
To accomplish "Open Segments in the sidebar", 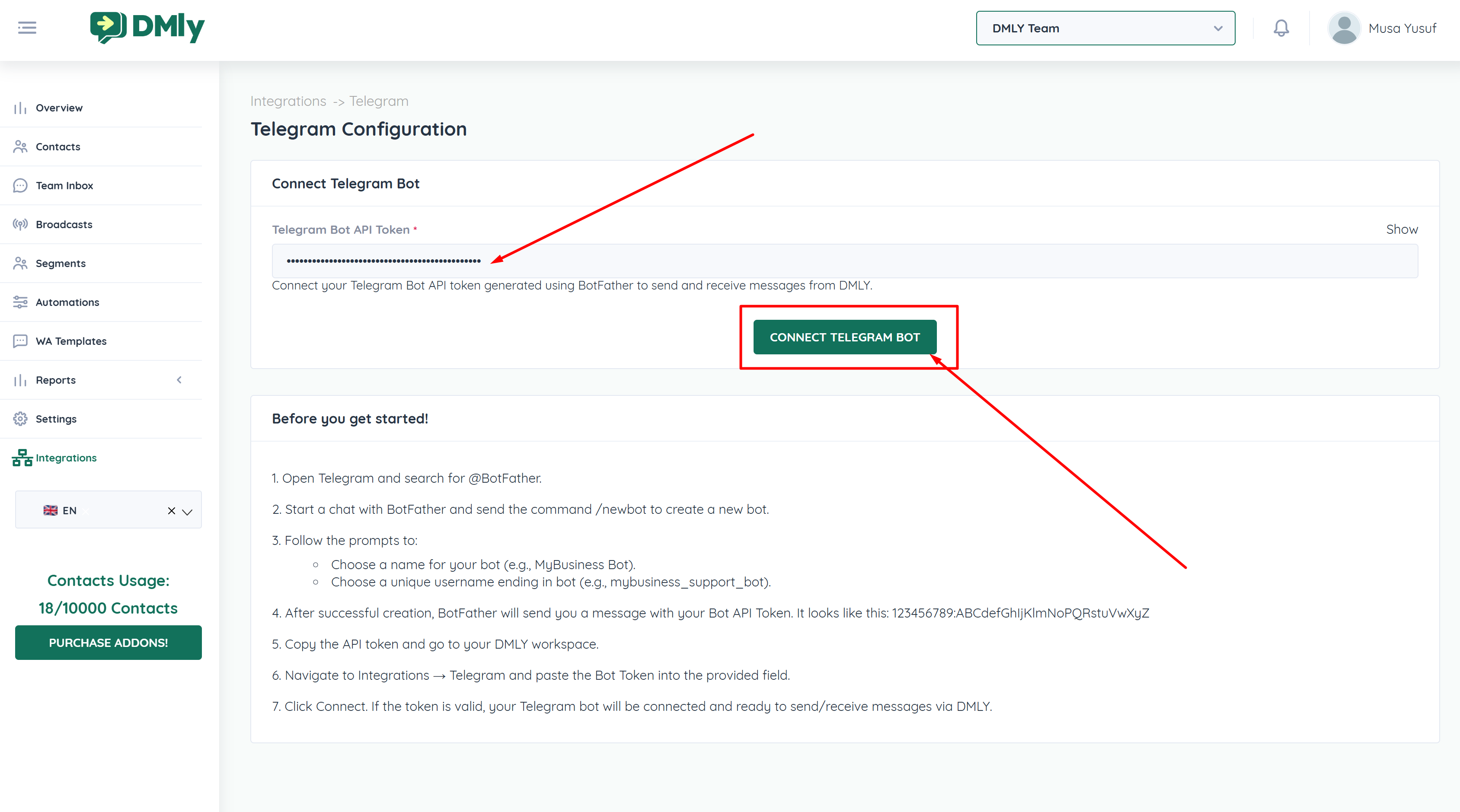I will click(61, 264).
